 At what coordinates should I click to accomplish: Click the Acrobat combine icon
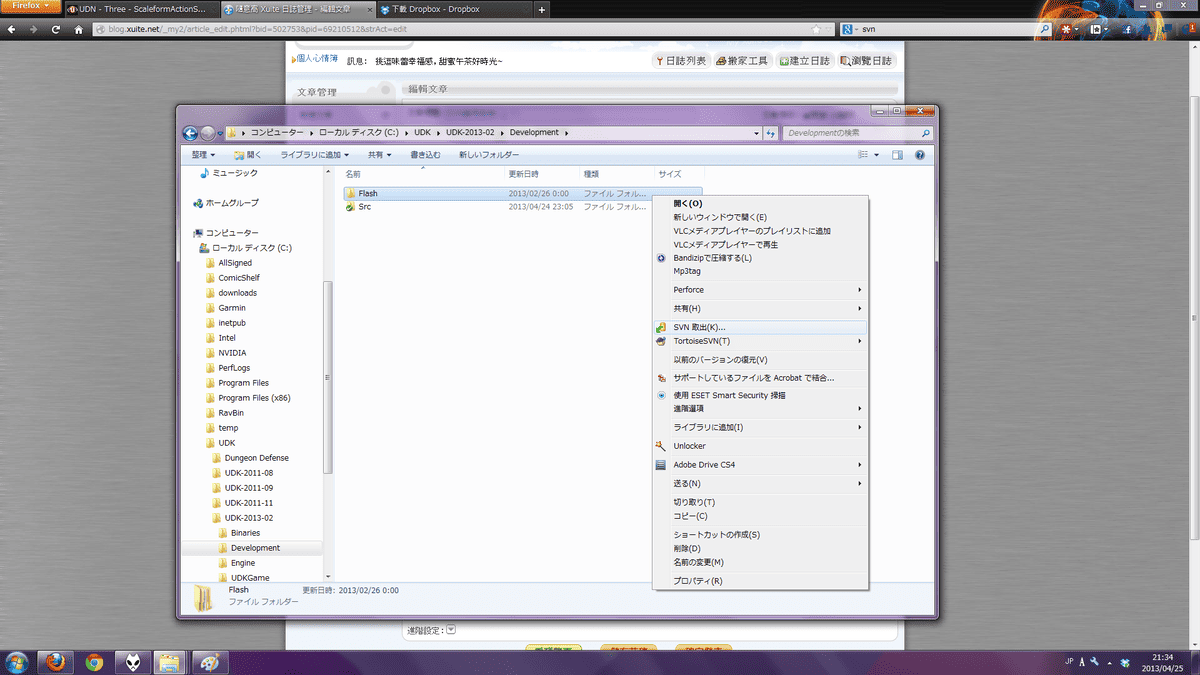pyautogui.click(x=660, y=378)
